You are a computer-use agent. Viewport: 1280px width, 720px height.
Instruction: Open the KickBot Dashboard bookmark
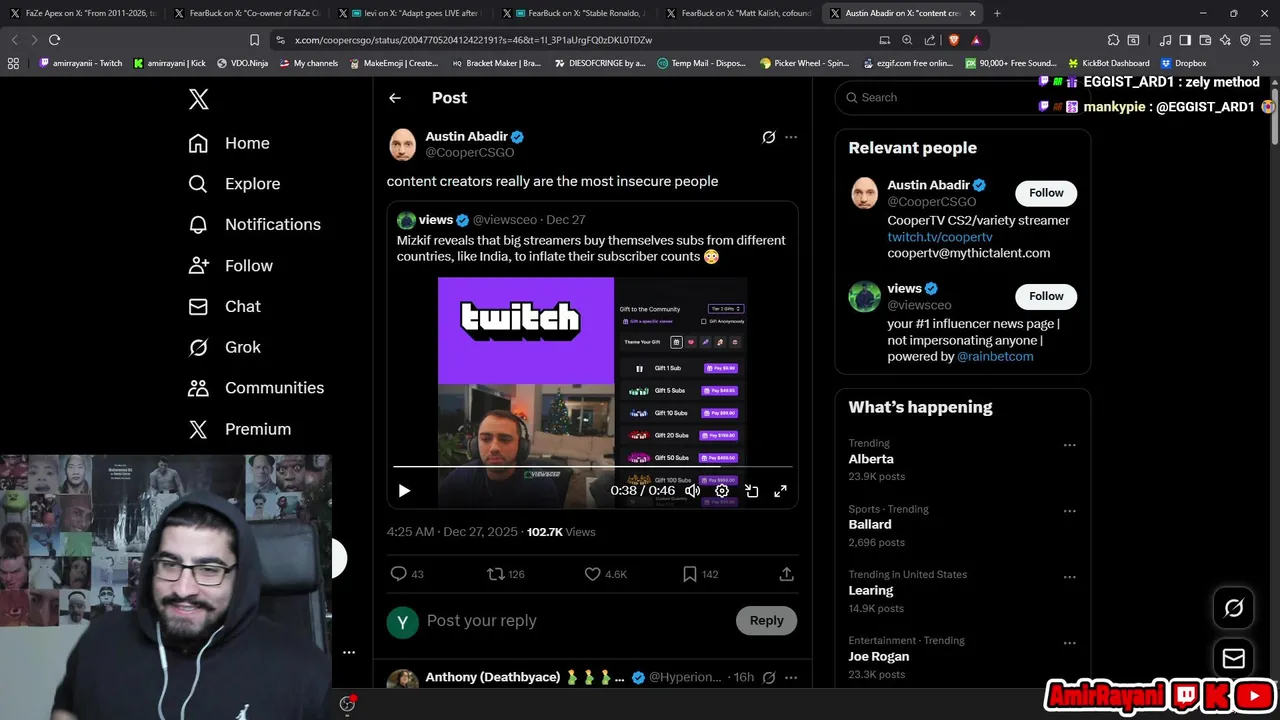click(1107, 63)
